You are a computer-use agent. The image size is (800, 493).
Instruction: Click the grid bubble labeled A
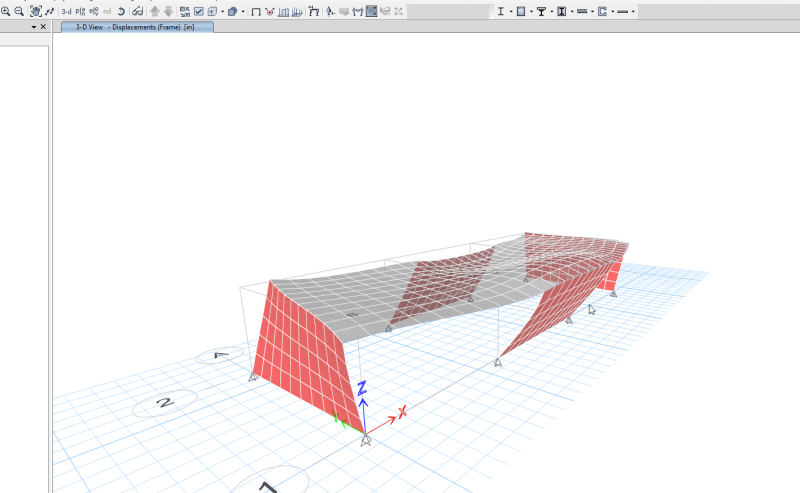tap(220, 355)
